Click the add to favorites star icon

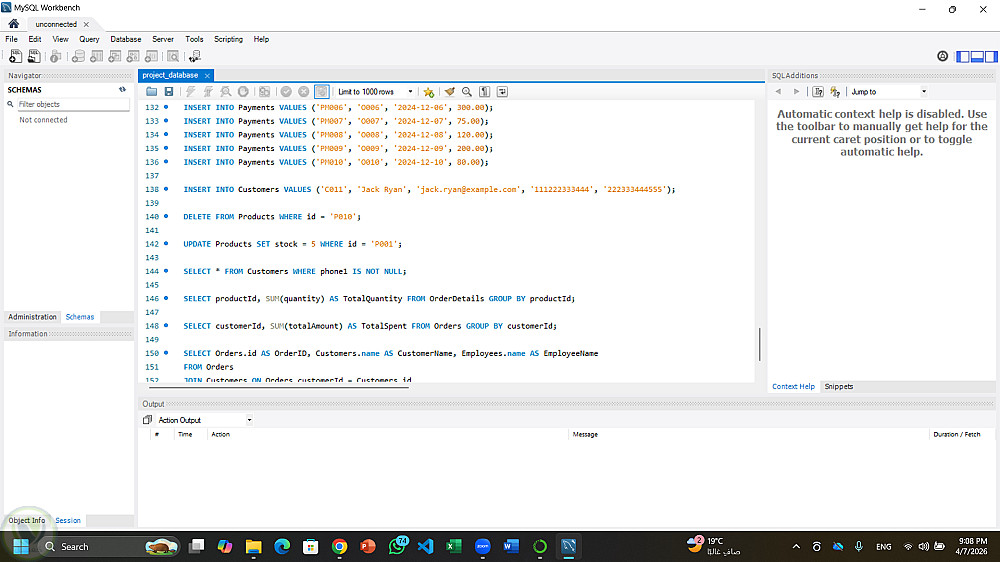(429, 91)
